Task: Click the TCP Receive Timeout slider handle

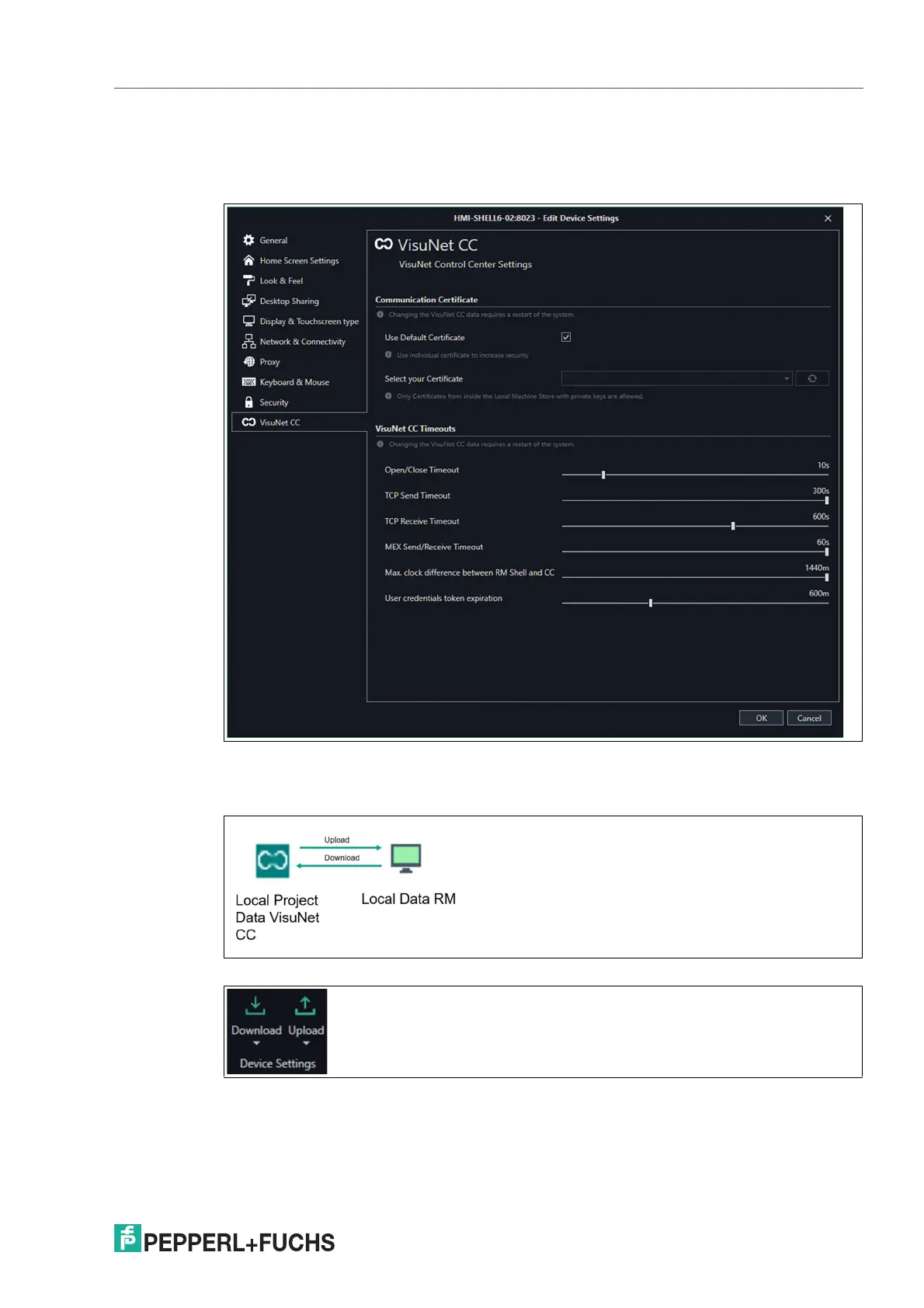Action: click(x=733, y=526)
